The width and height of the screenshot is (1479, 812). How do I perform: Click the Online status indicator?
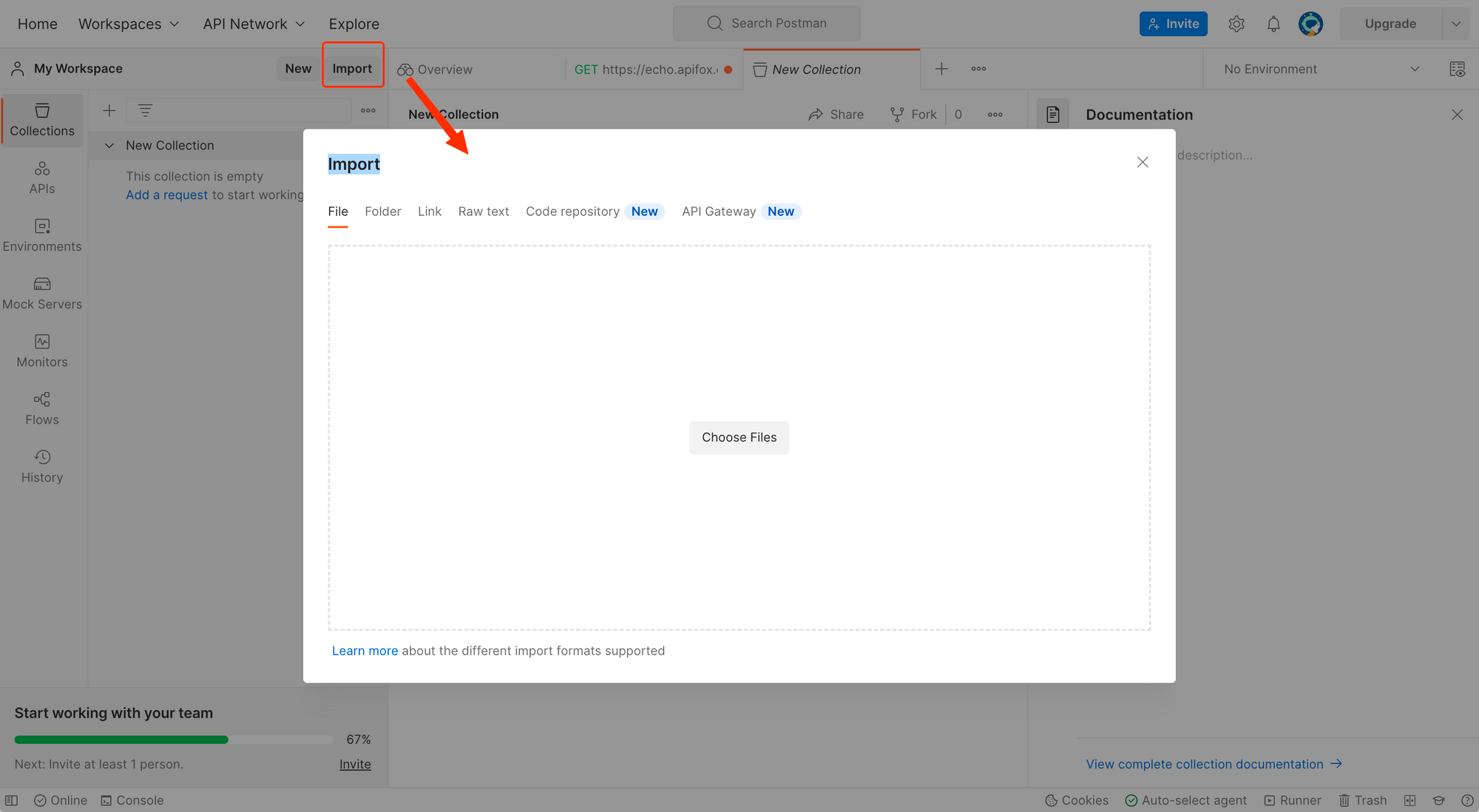[x=61, y=800]
